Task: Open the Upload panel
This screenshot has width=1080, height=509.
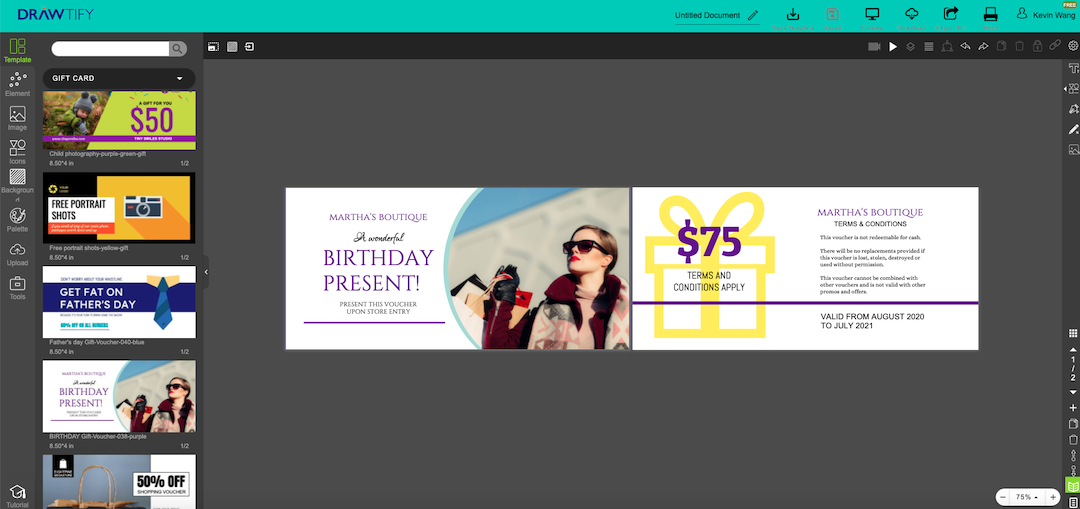Action: tap(17, 253)
